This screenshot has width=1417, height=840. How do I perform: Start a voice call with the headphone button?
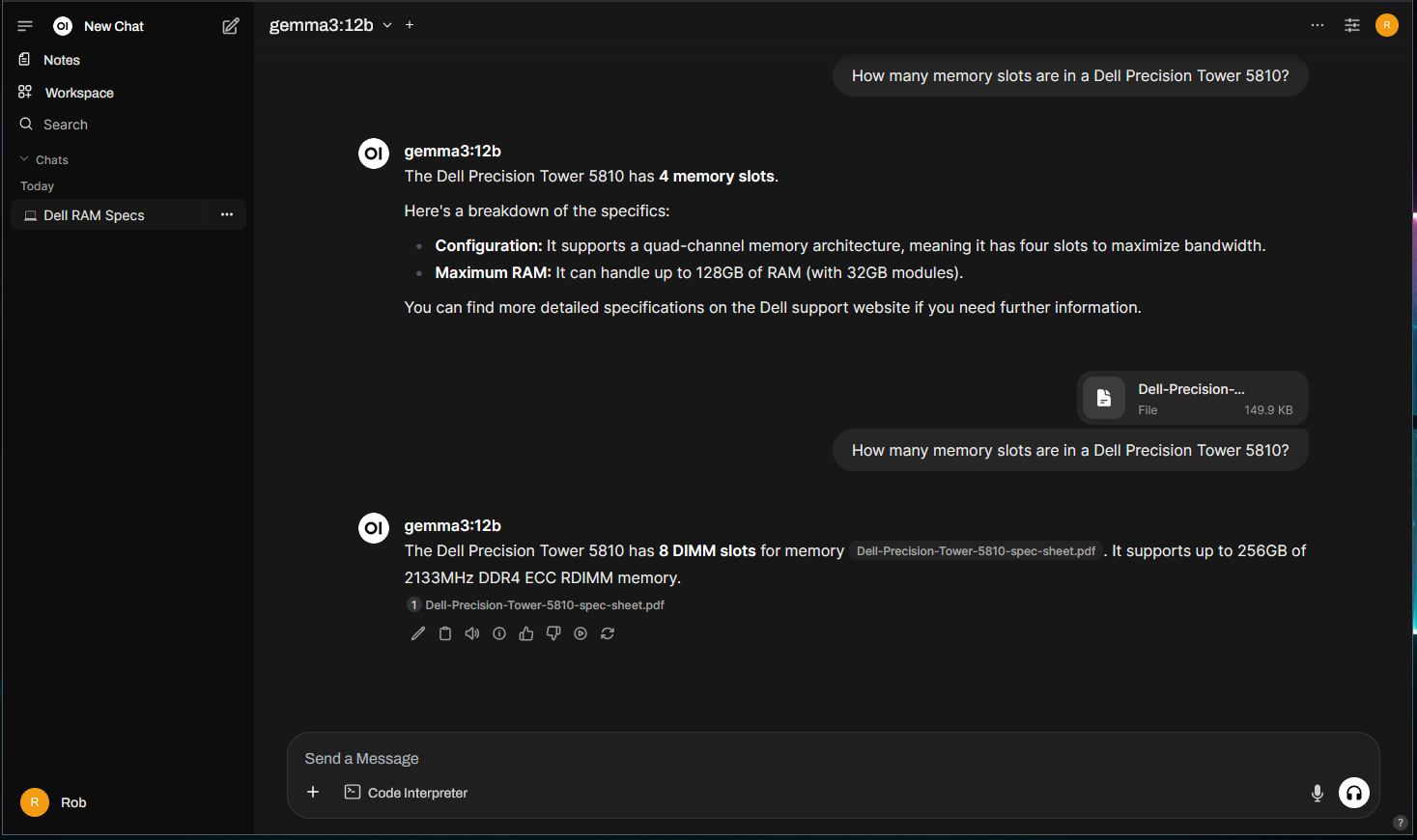click(x=1354, y=793)
